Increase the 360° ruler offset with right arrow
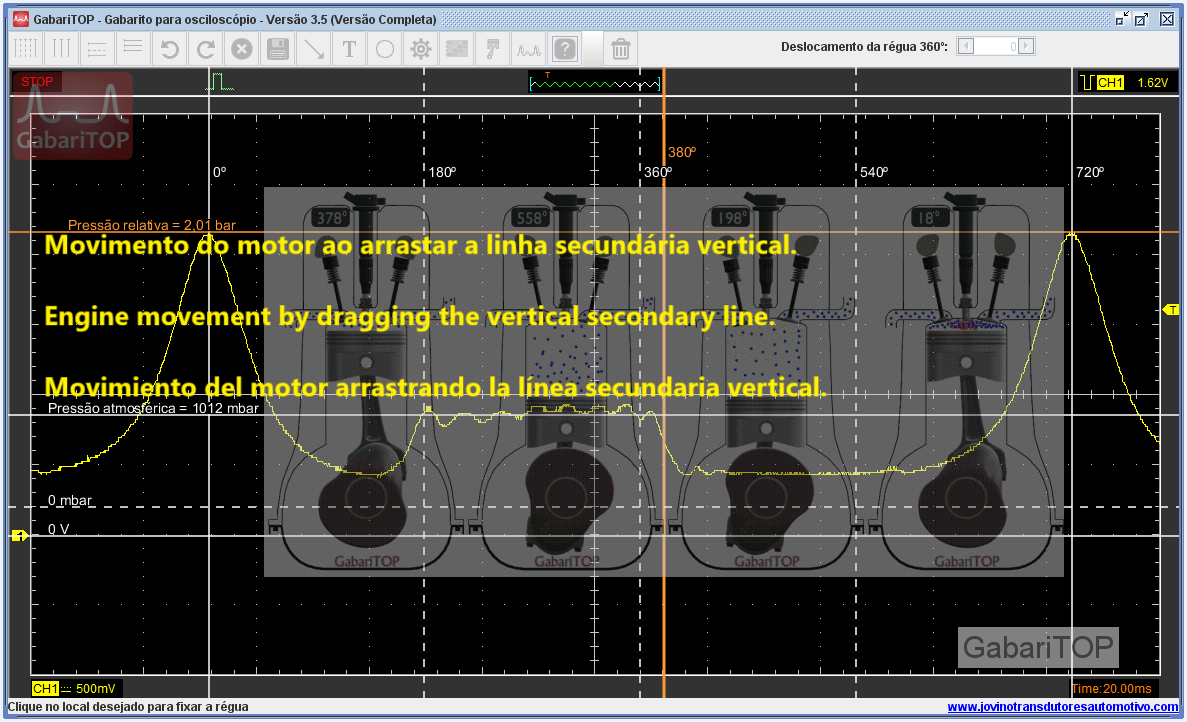1187x722 pixels. point(1026,46)
